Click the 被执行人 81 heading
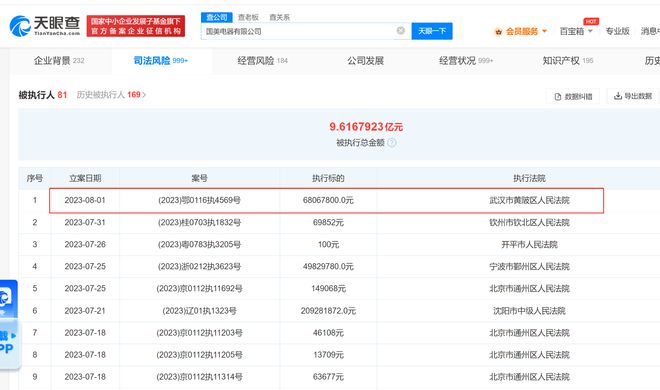Viewport: 660px width, 390px height. (x=43, y=95)
